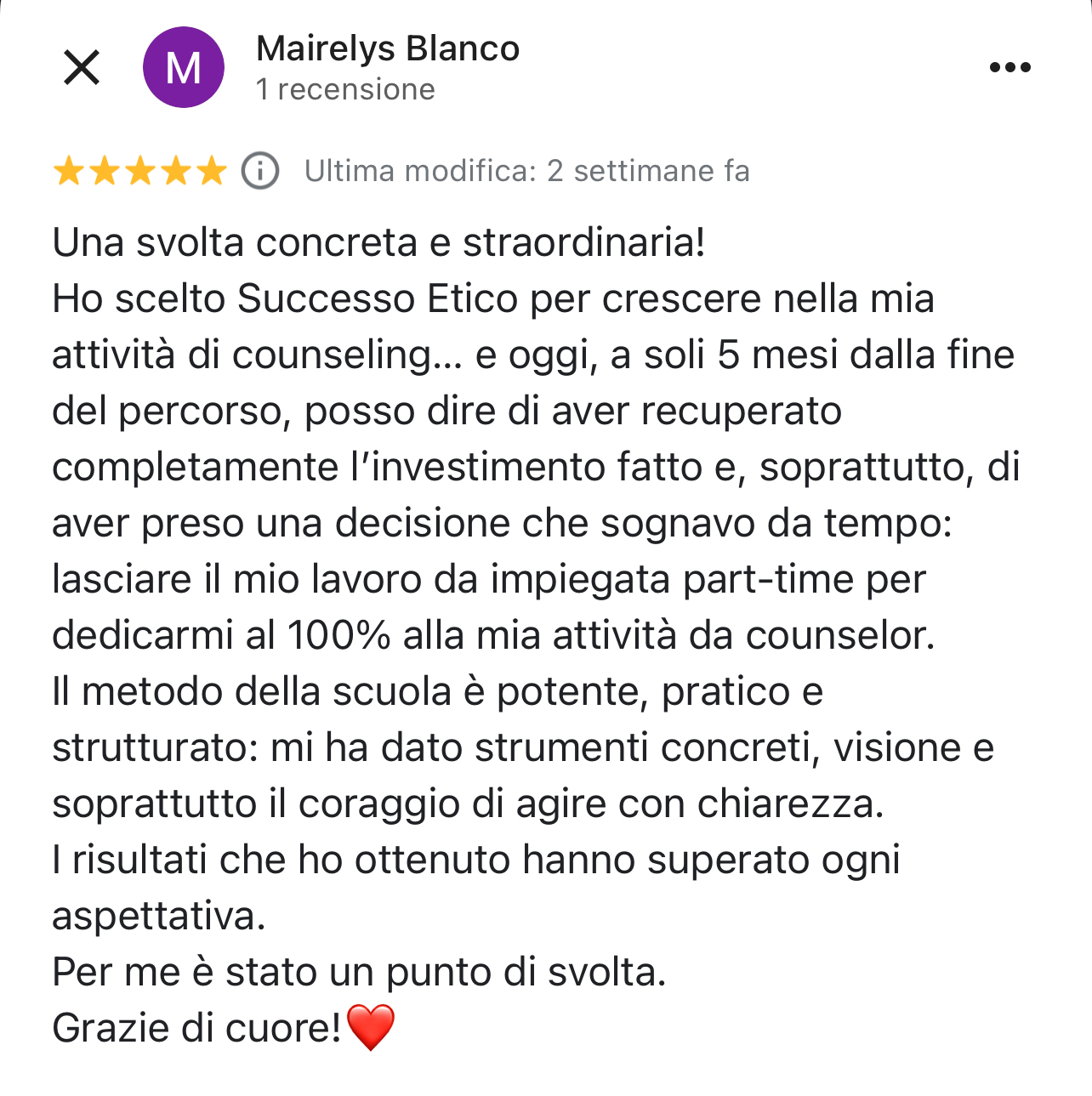The height and width of the screenshot is (1096, 1092).
Task: Click the 'Grazie di cuore!' closing text
Action: (196, 1028)
